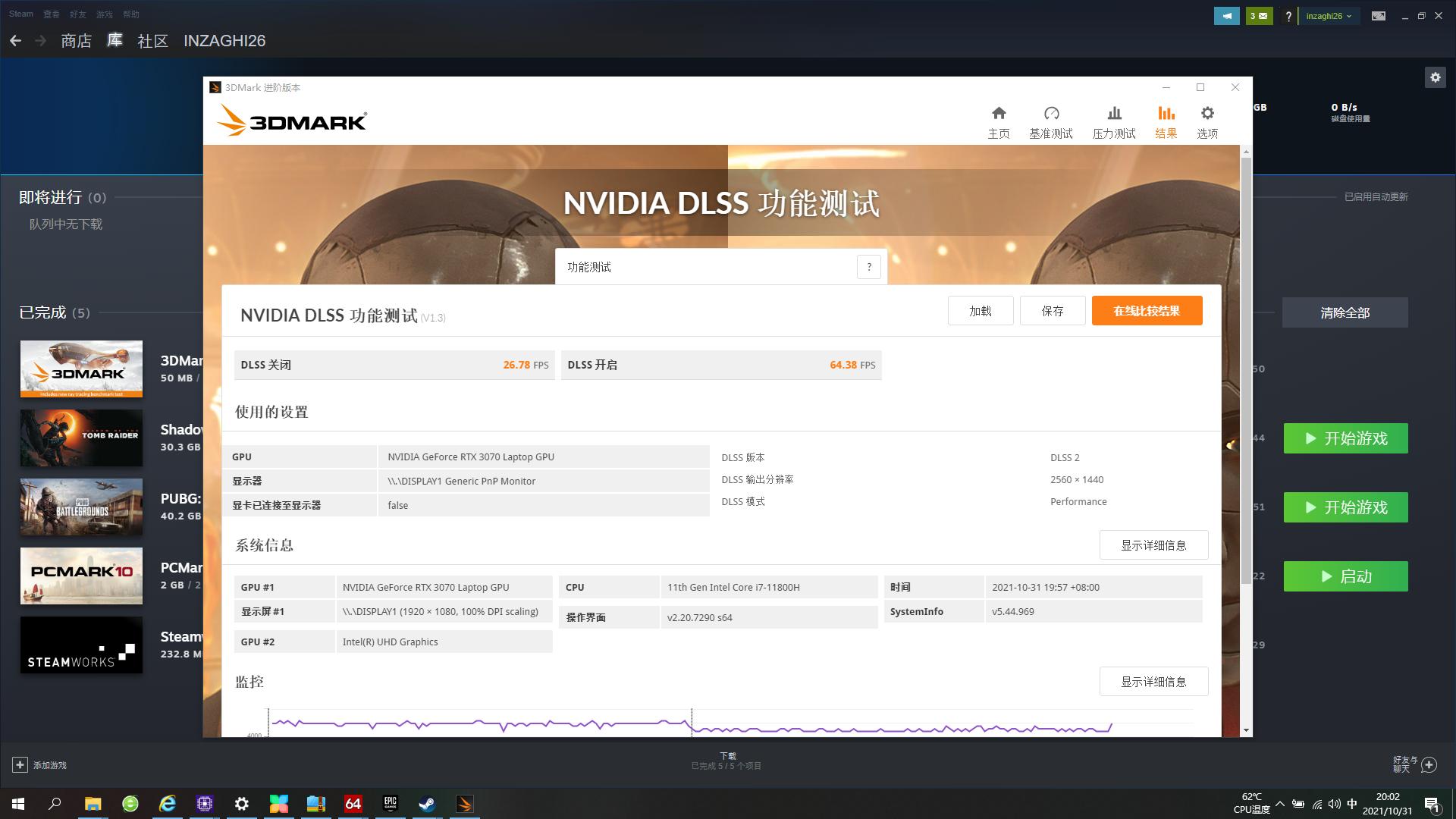Open the 3DMark 主页 home page icon

coord(999,120)
